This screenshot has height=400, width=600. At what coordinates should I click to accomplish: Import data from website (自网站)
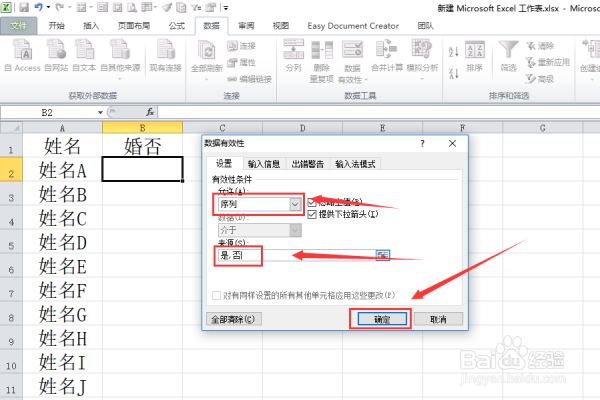[56, 56]
